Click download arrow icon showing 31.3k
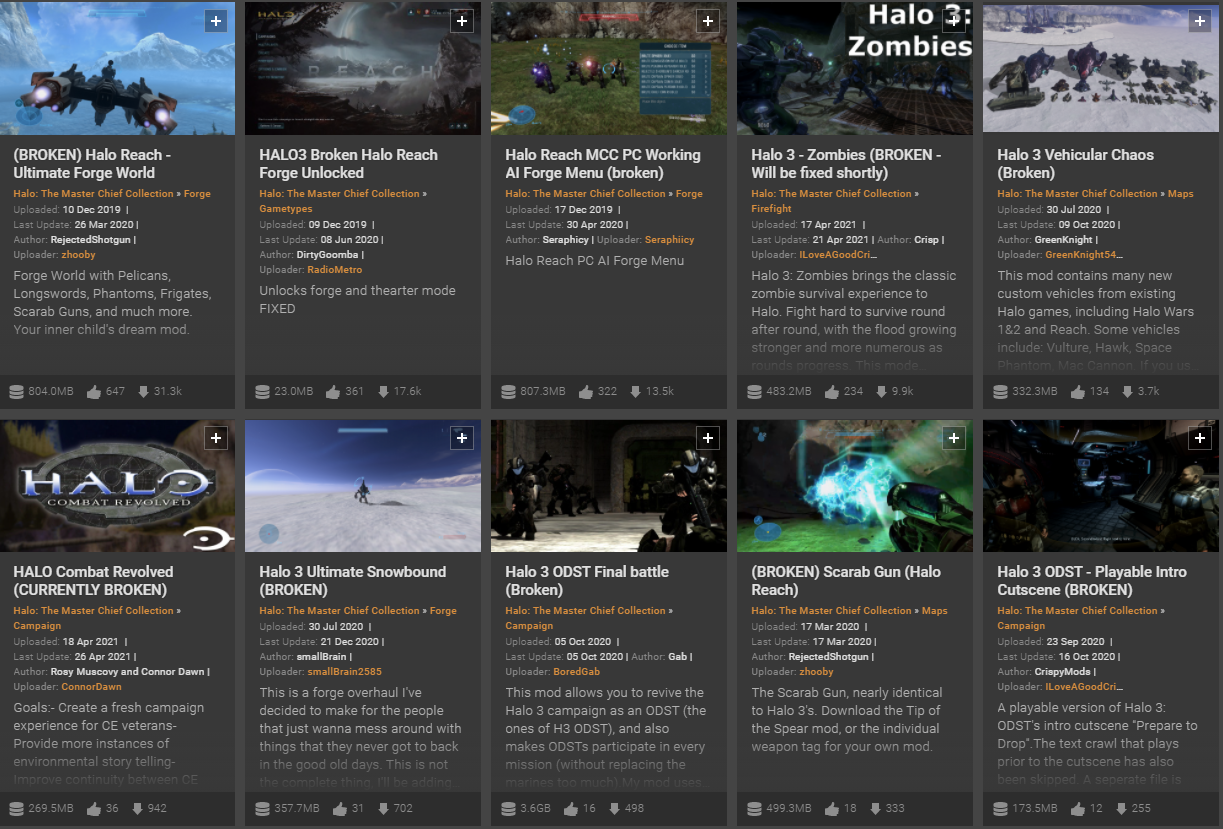The image size is (1223, 829). pos(144,391)
